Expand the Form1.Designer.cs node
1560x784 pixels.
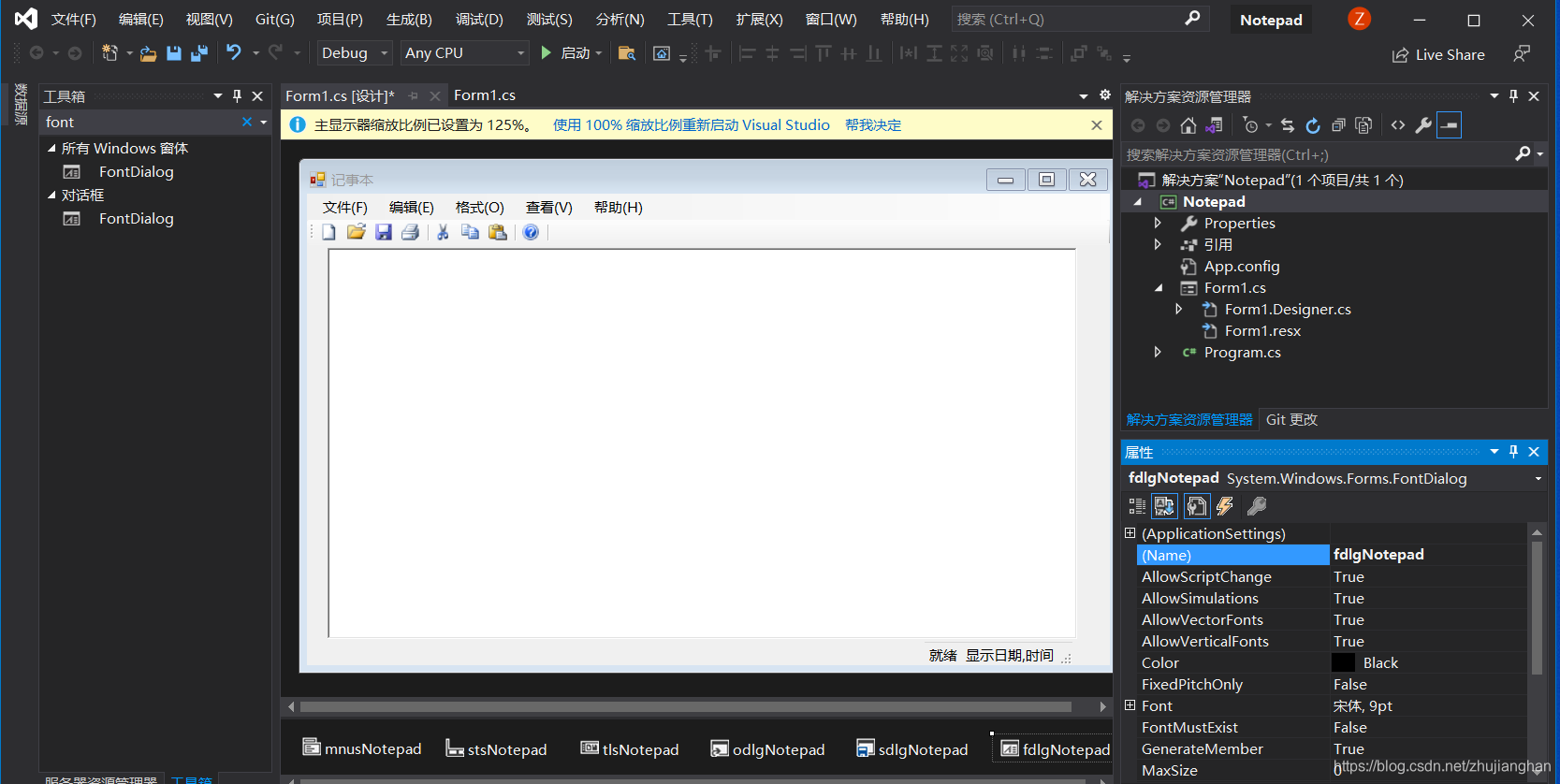pyautogui.click(x=1178, y=309)
